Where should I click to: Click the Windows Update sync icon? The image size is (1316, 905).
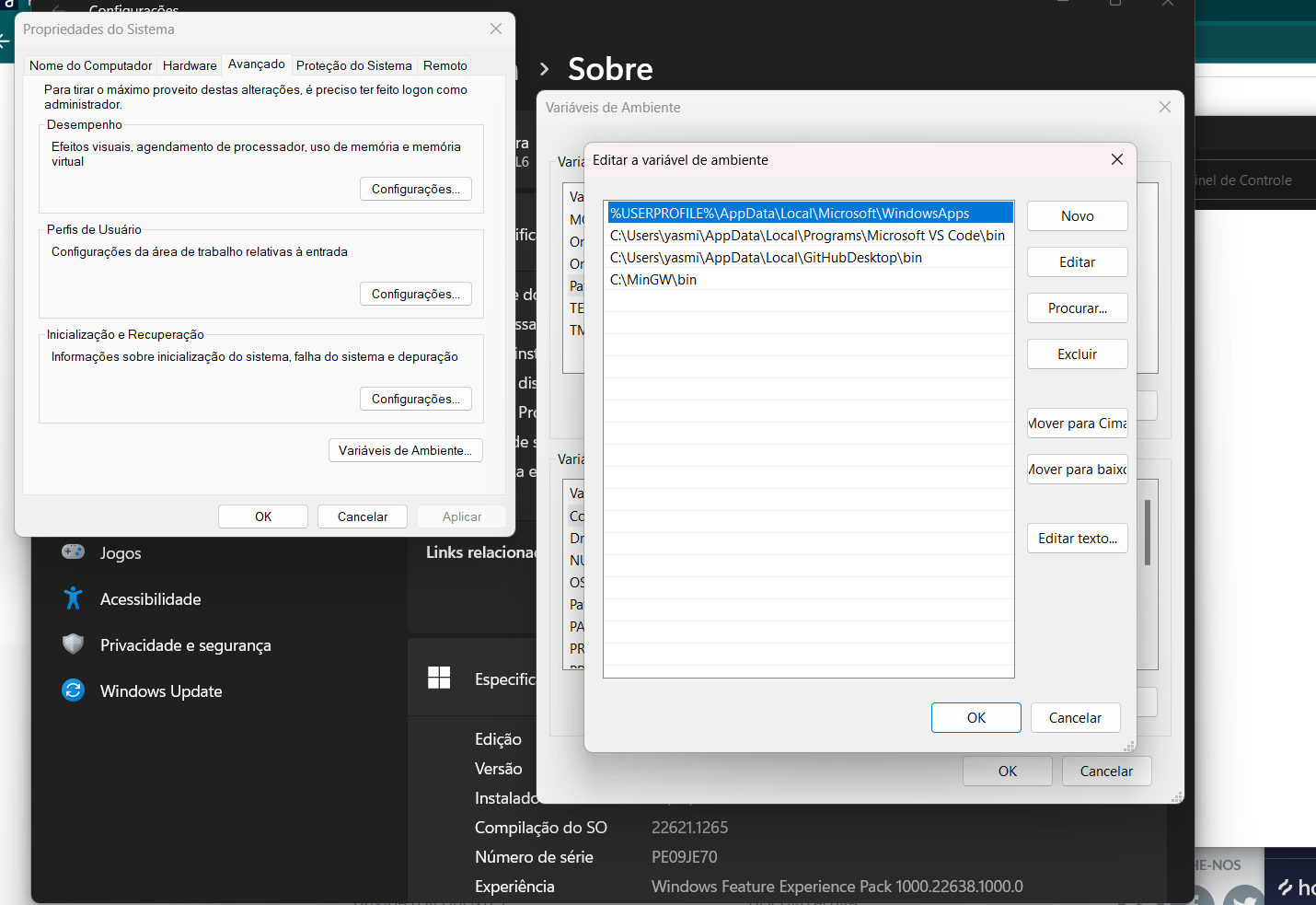pos(74,690)
